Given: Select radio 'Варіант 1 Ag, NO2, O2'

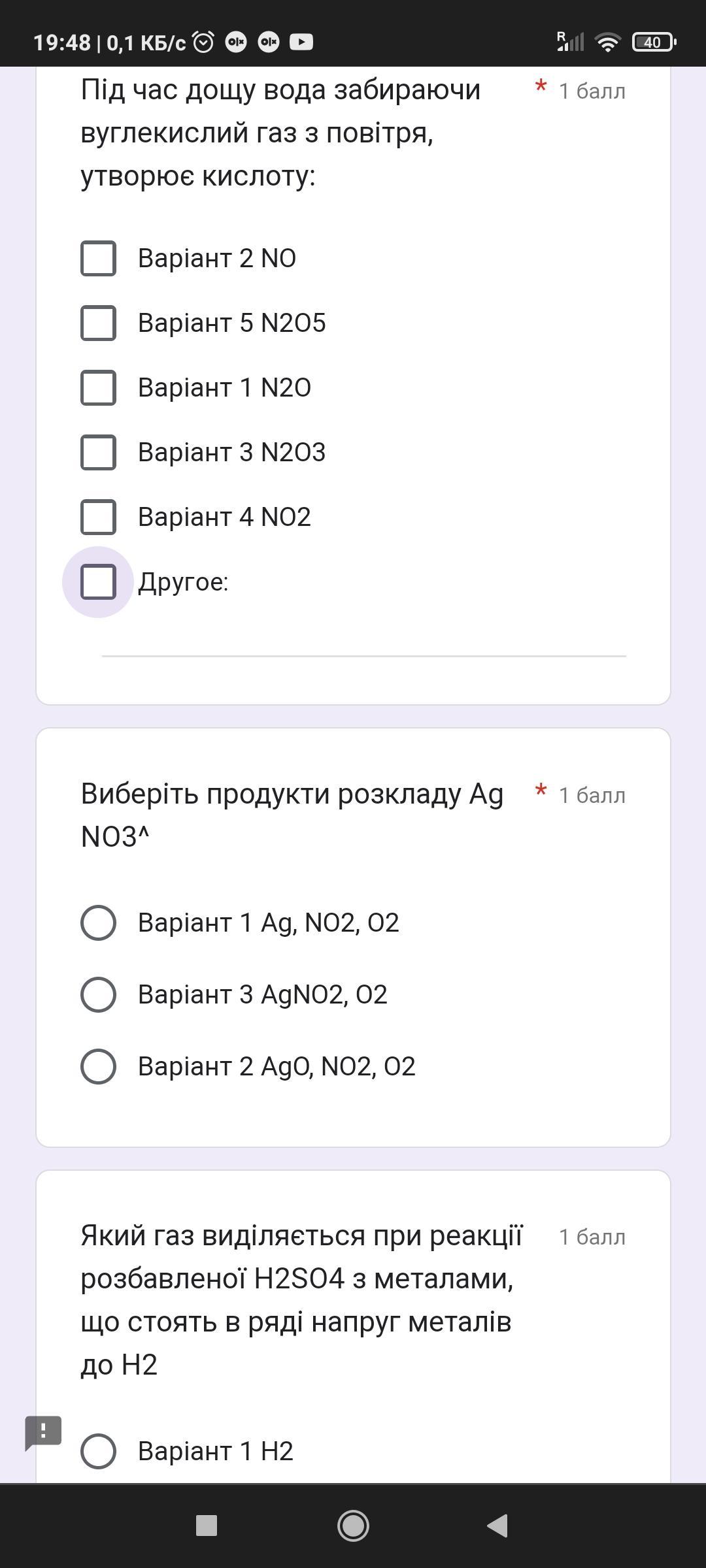Looking at the screenshot, I should (98, 923).
